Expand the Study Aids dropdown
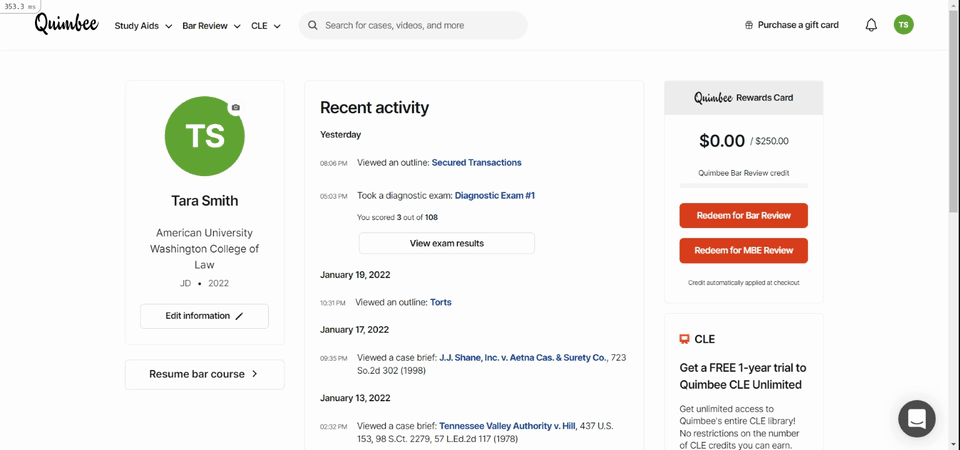This screenshot has width=960, height=450. click(143, 26)
